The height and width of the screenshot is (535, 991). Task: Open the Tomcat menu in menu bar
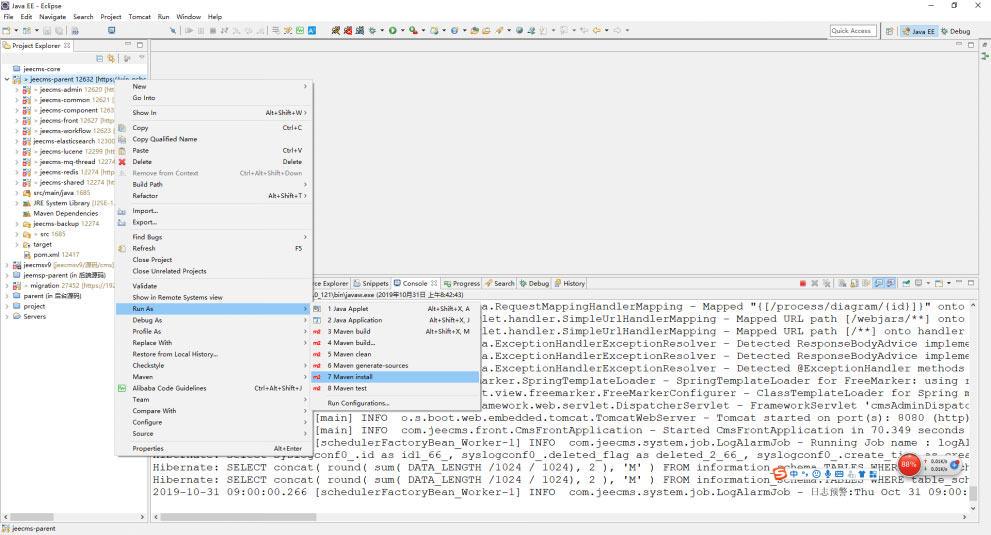point(139,17)
